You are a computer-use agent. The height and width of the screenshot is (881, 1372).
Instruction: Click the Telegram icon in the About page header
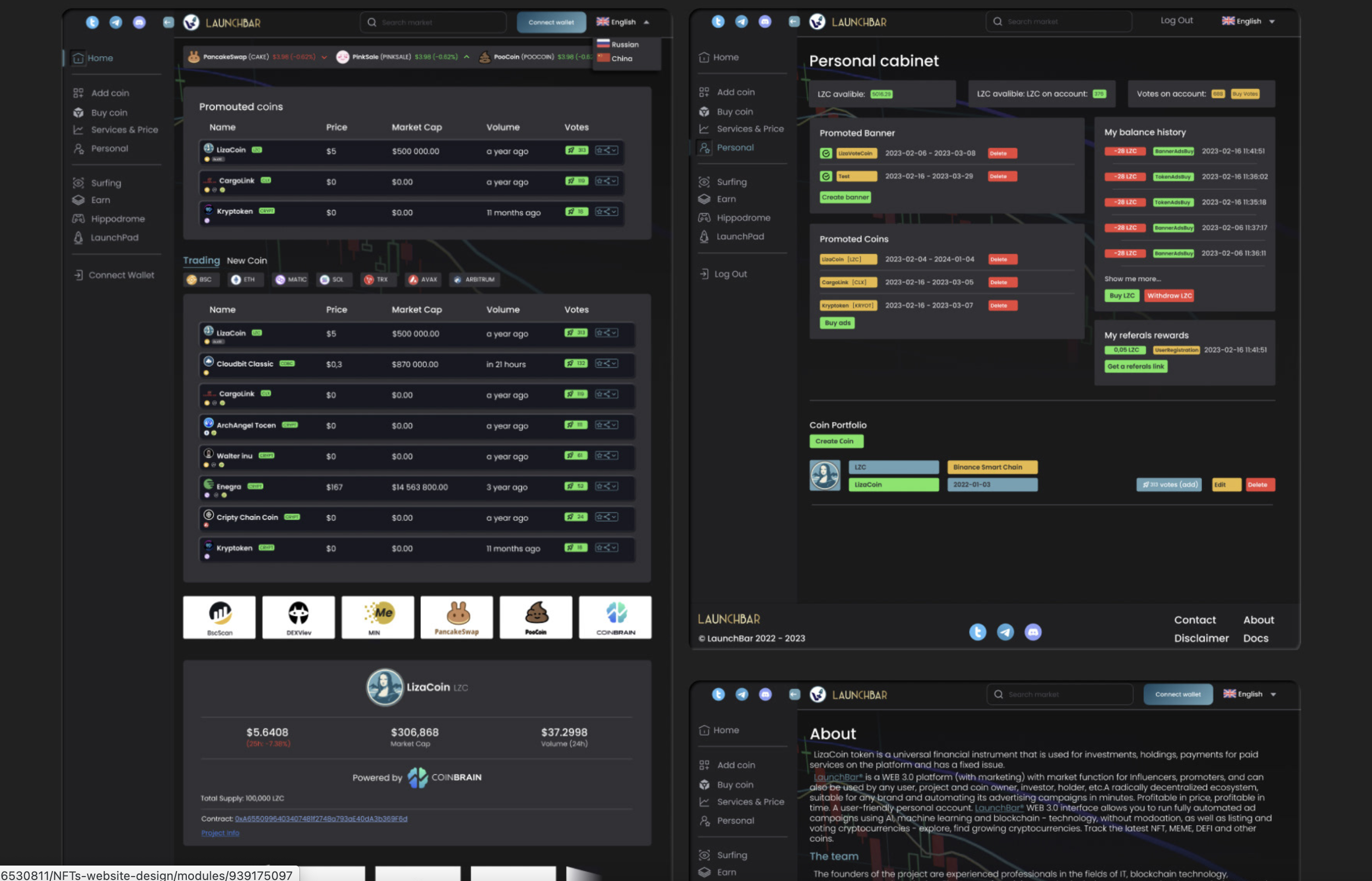pos(742,694)
